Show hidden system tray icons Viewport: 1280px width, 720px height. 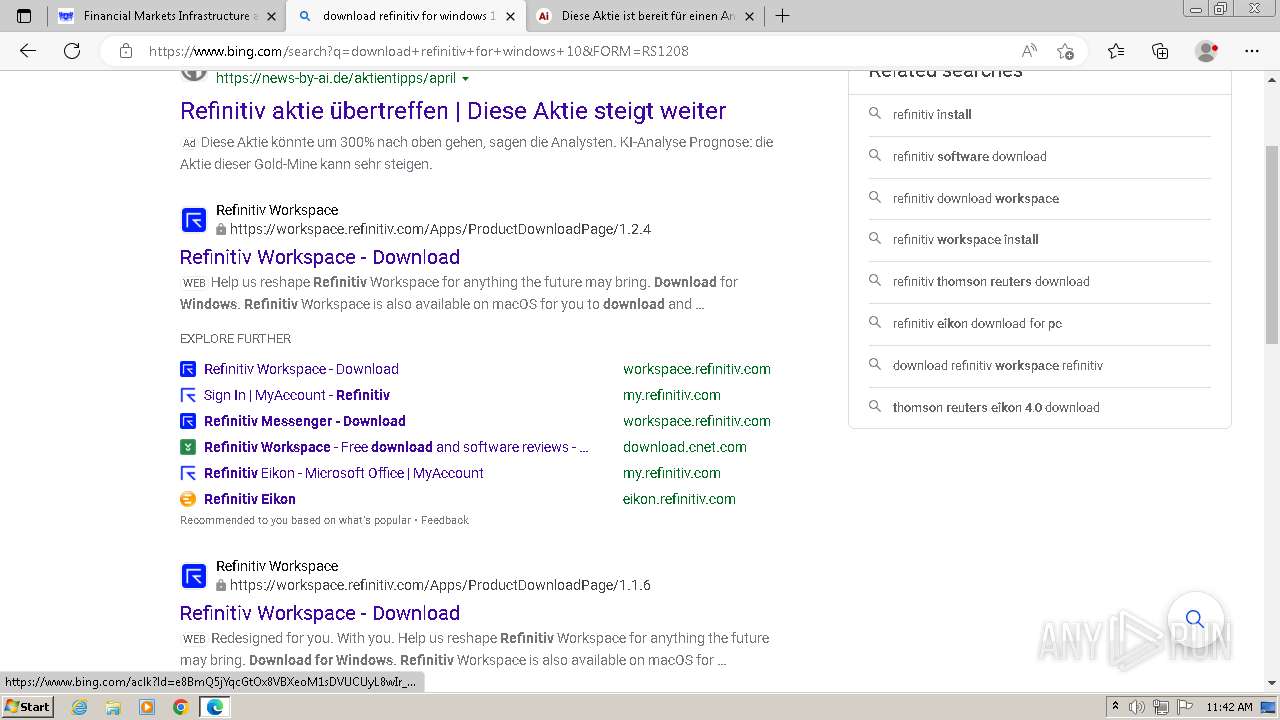pyautogui.click(x=1116, y=707)
